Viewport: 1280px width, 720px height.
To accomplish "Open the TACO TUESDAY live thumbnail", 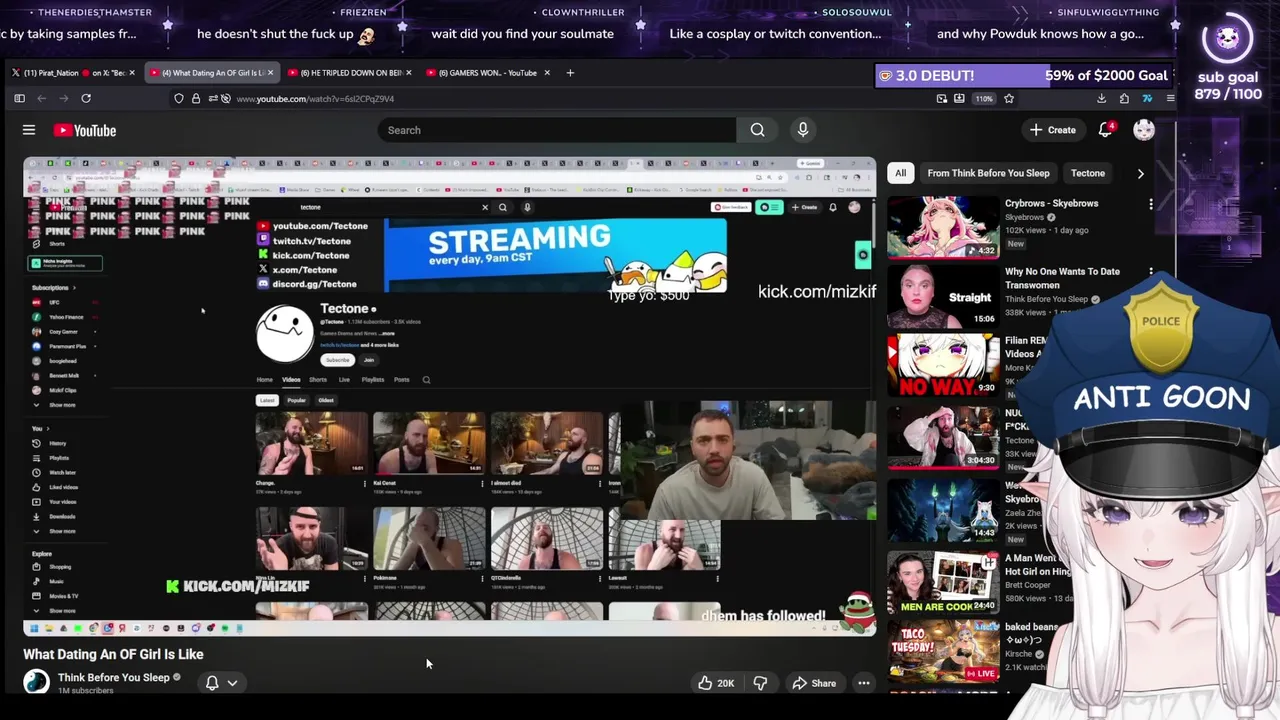I will click(x=943, y=651).
